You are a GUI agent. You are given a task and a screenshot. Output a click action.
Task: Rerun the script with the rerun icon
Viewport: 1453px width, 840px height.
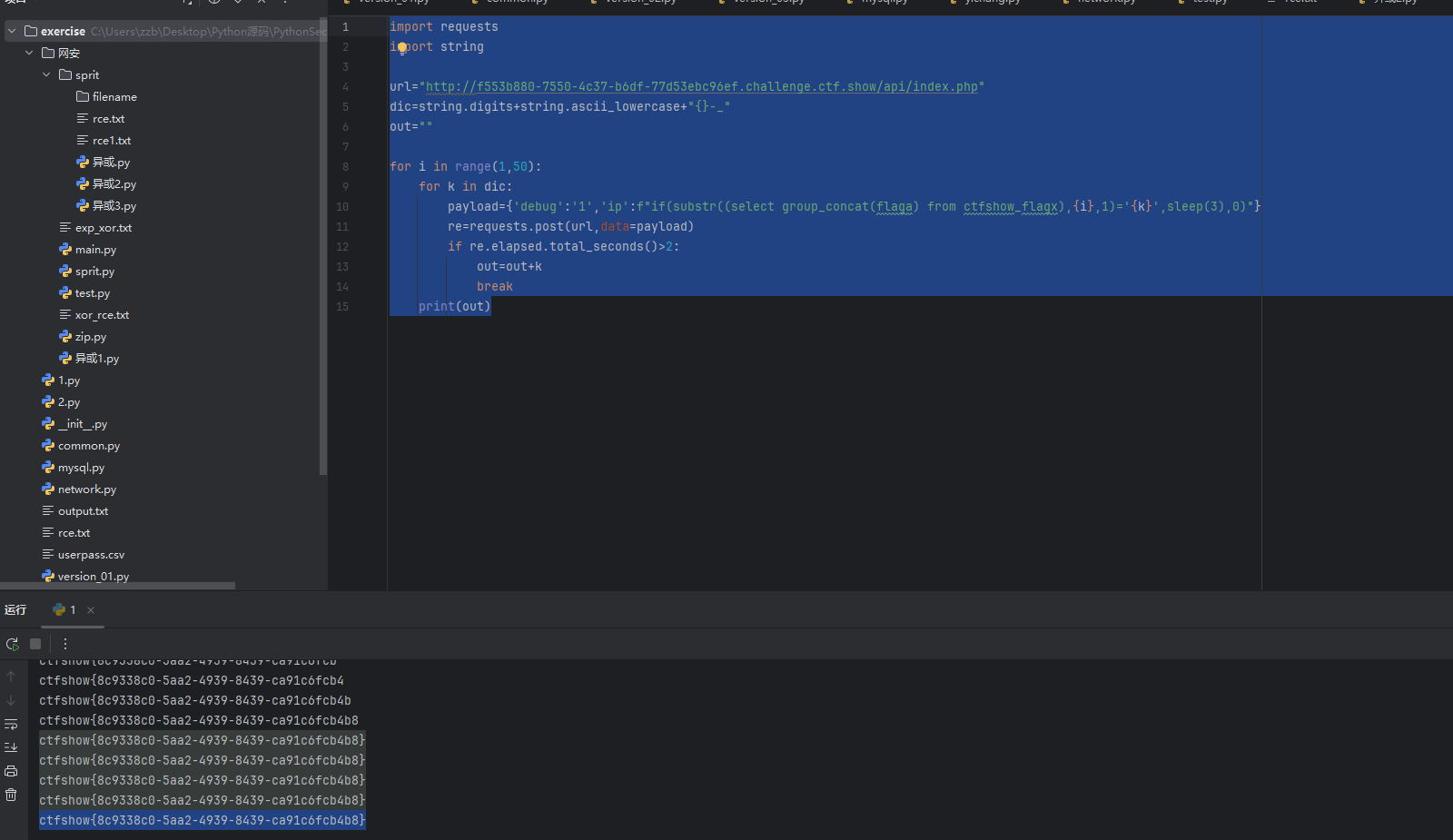[12, 644]
